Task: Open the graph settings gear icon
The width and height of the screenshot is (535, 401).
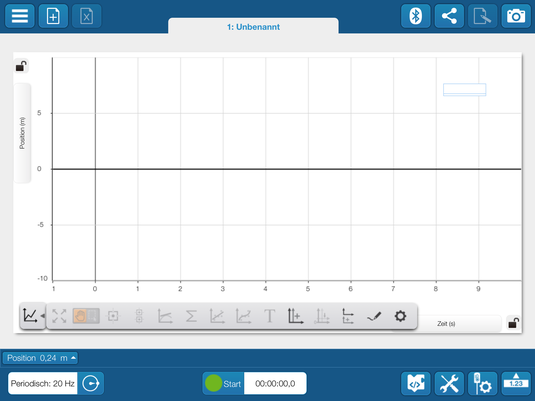Action: [400, 316]
